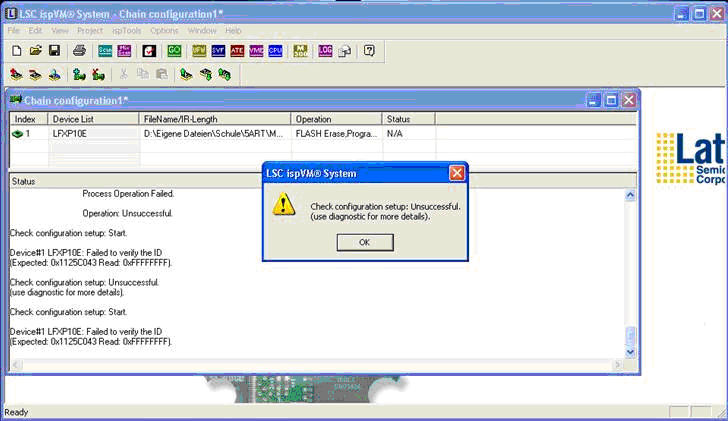Click the chip with red stripe icon
728x421 pixels.
click(35, 74)
